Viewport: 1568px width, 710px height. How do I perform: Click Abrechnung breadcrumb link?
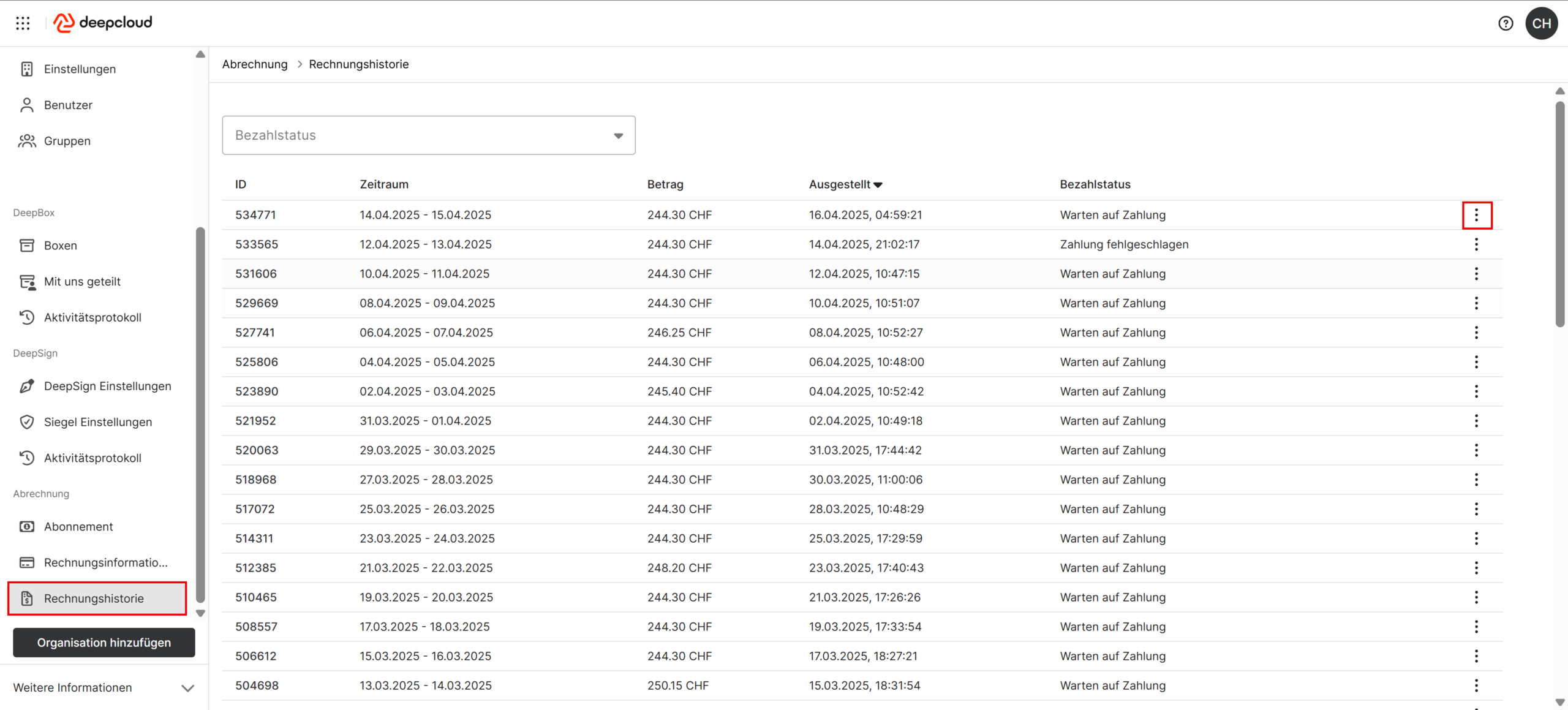click(255, 64)
